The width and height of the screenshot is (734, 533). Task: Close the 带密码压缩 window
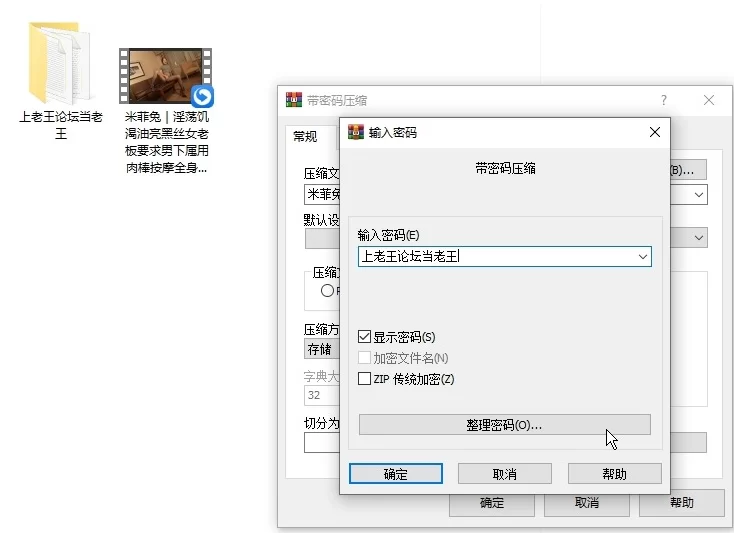coord(709,101)
